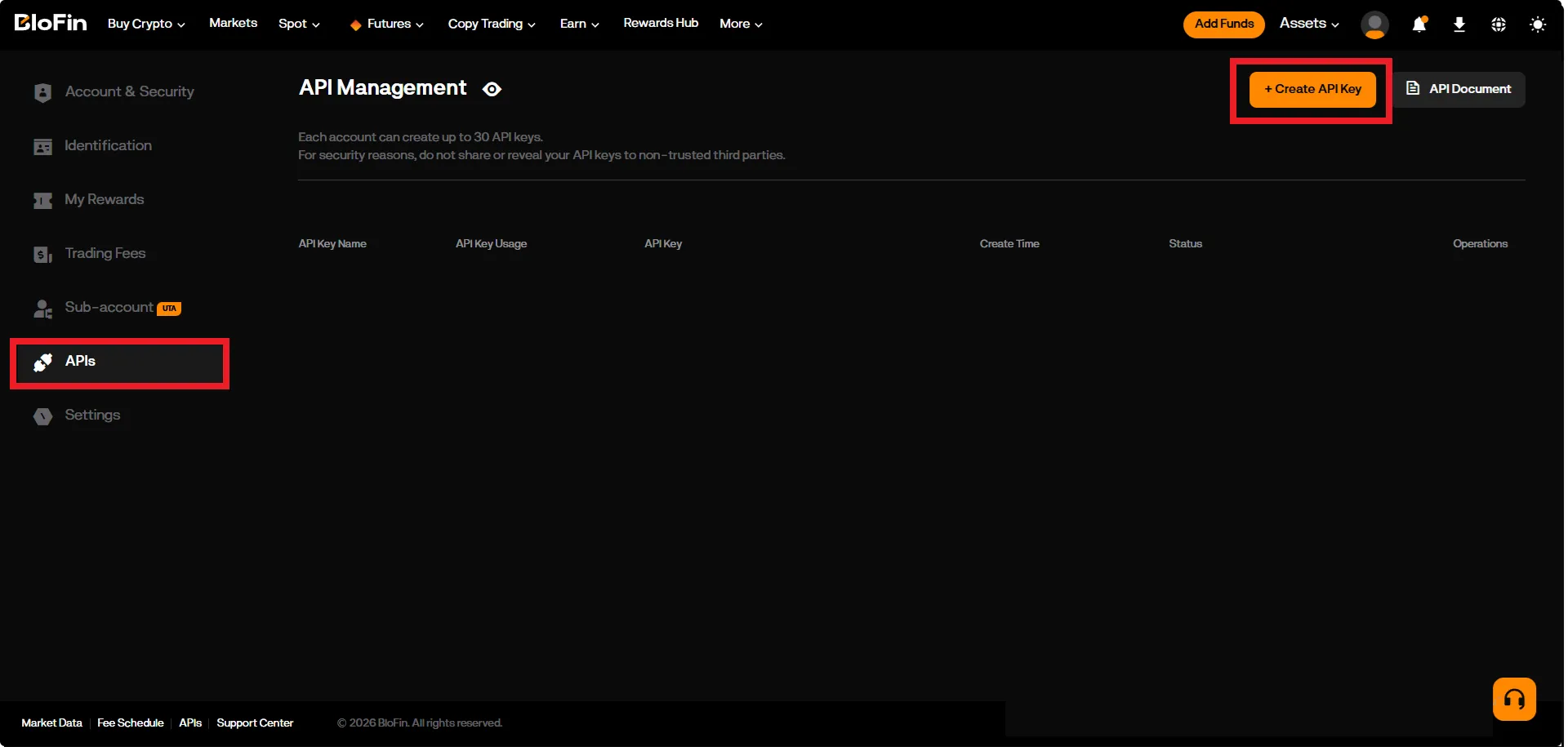This screenshot has height=747, width=1568.
Task: Select APIs in the sidebar
Action: pos(119,362)
